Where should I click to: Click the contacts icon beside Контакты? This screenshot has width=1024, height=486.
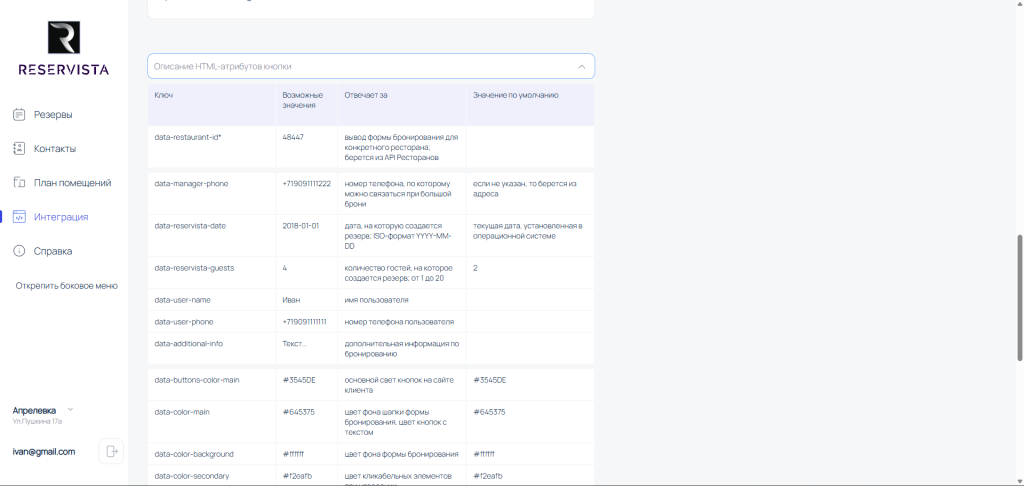click(19, 148)
